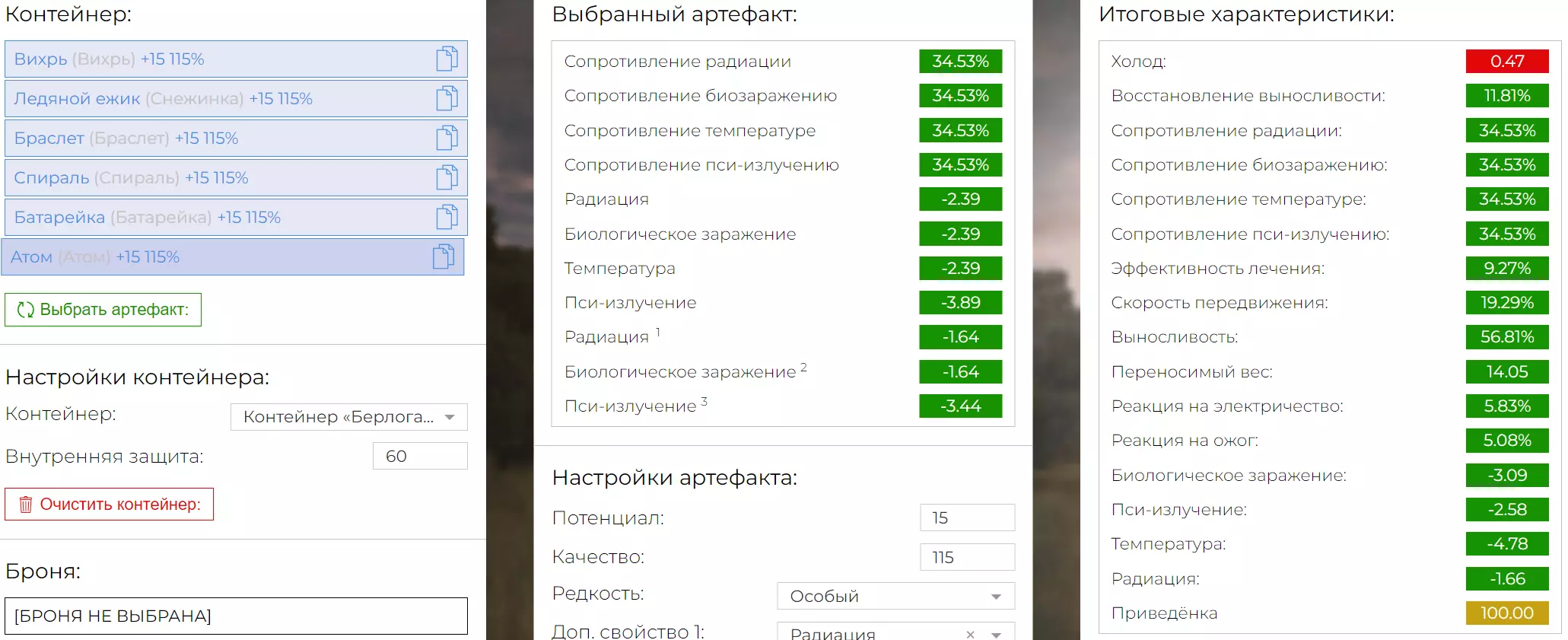The height and width of the screenshot is (640, 1568).
Task: Focus the Потенциал value field
Action: pos(967,517)
